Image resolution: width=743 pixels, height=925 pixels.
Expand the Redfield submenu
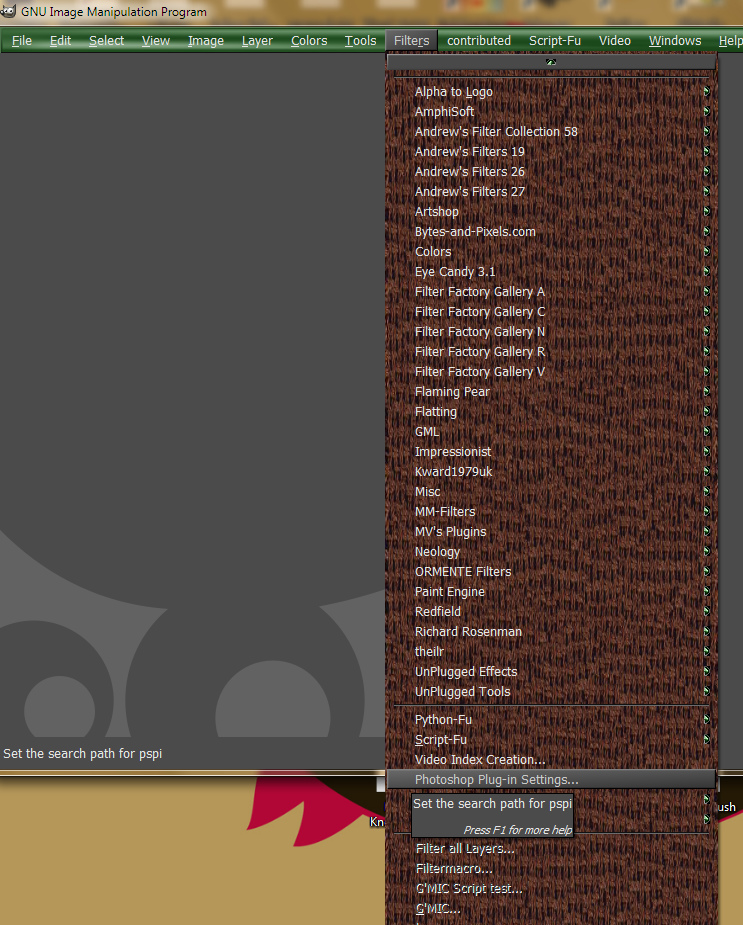[x=551, y=612]
